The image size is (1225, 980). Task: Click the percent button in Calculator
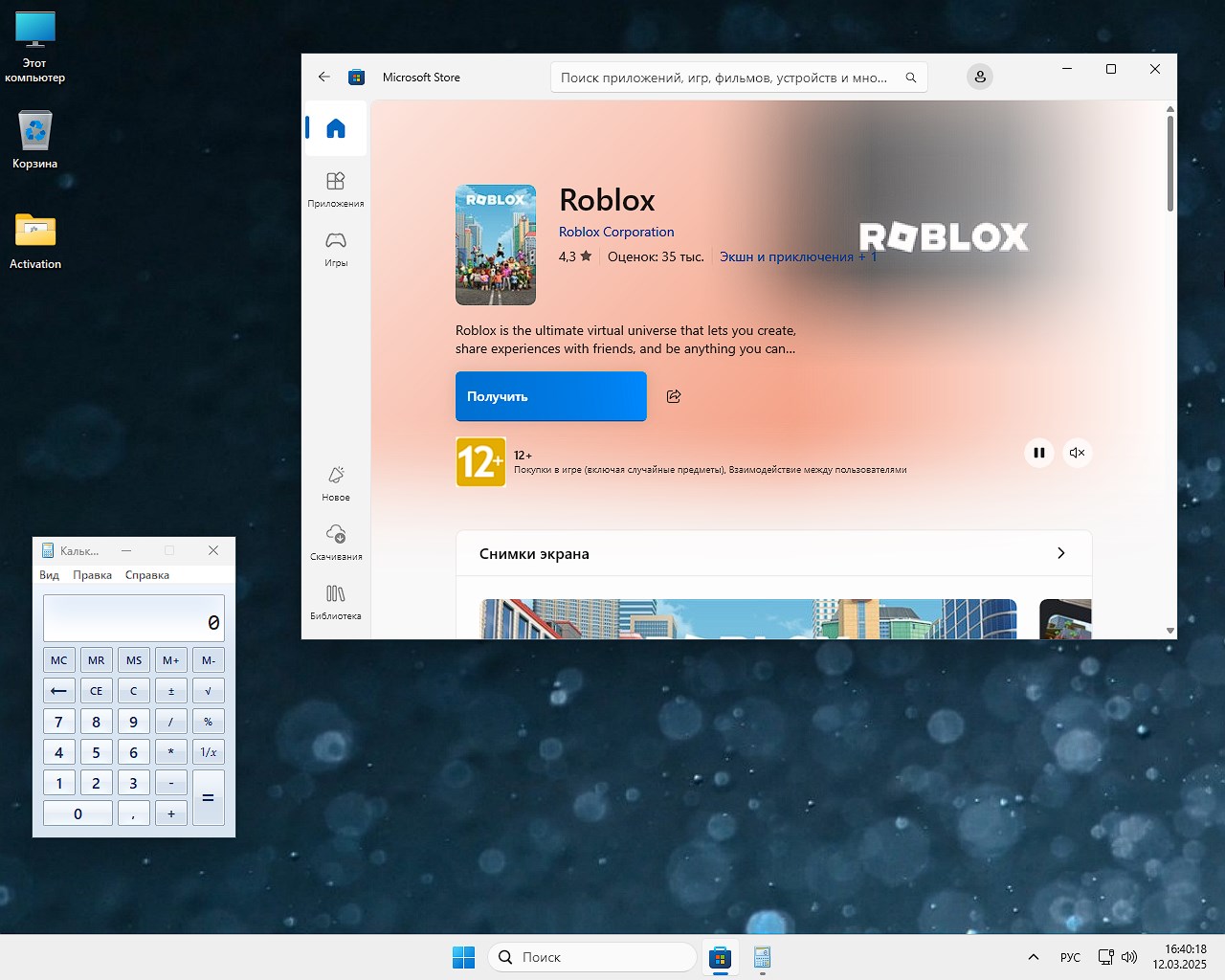coord(209,722)
